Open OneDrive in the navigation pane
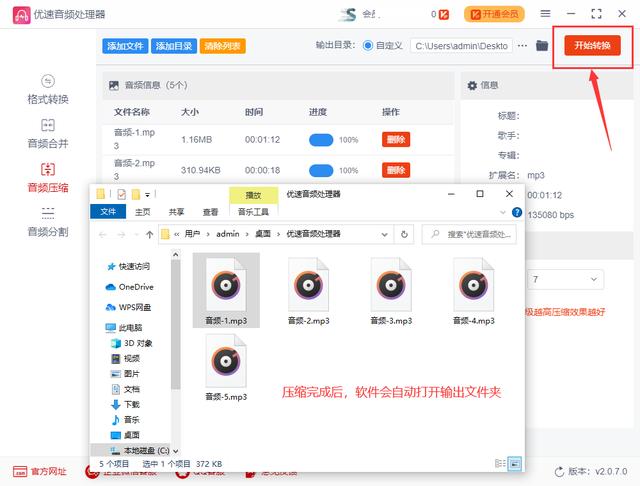Screen dimensions: 640x486 [130, 287]
